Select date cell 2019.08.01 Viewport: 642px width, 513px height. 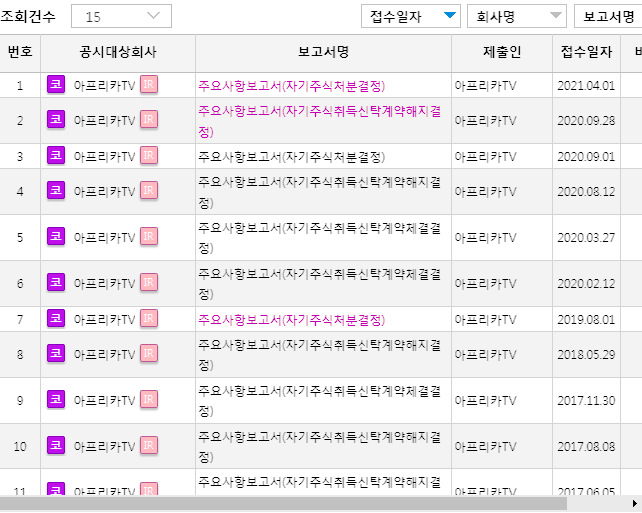click(586, 319)
